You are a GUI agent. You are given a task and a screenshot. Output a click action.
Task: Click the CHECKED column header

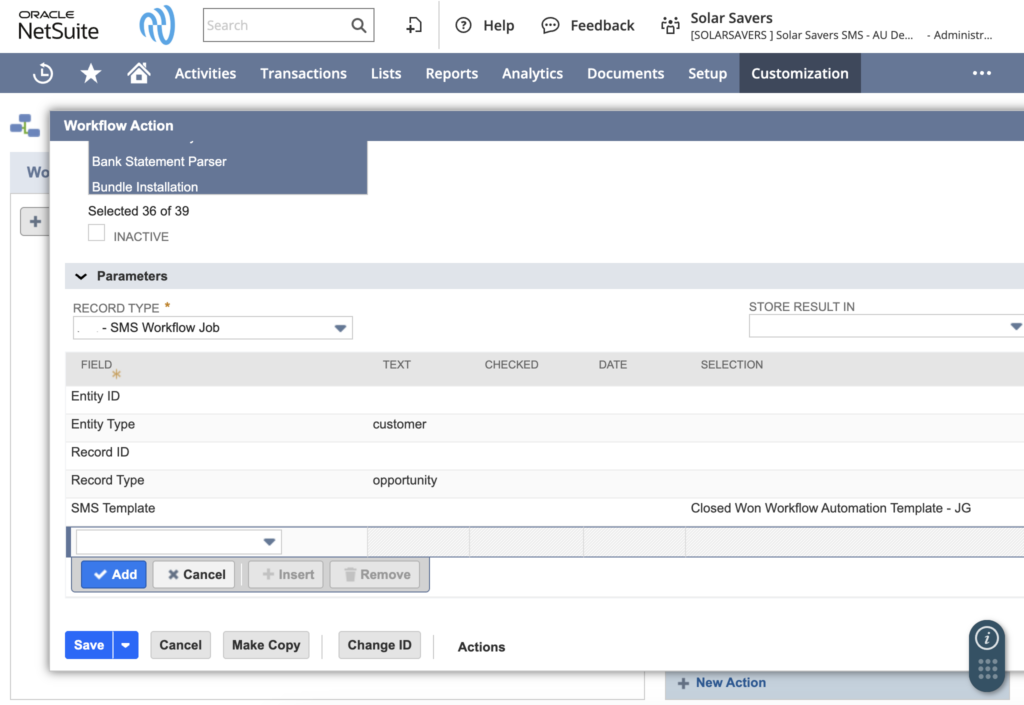[x=511, y=365]
